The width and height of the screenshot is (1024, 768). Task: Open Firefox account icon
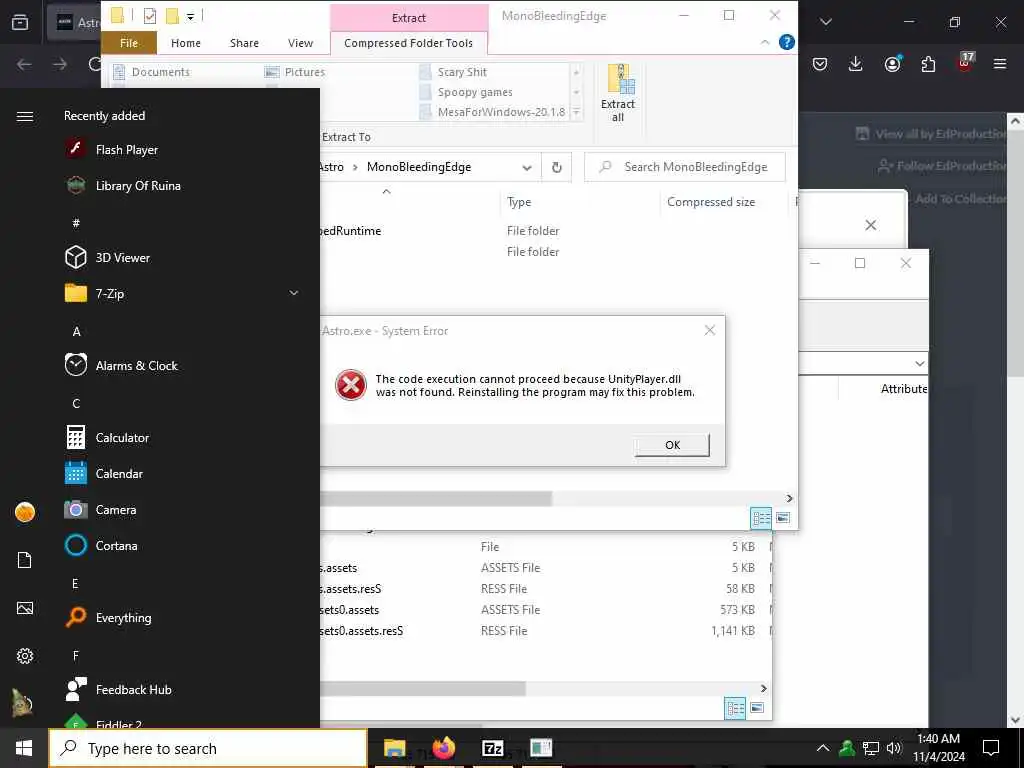[892, 63]
